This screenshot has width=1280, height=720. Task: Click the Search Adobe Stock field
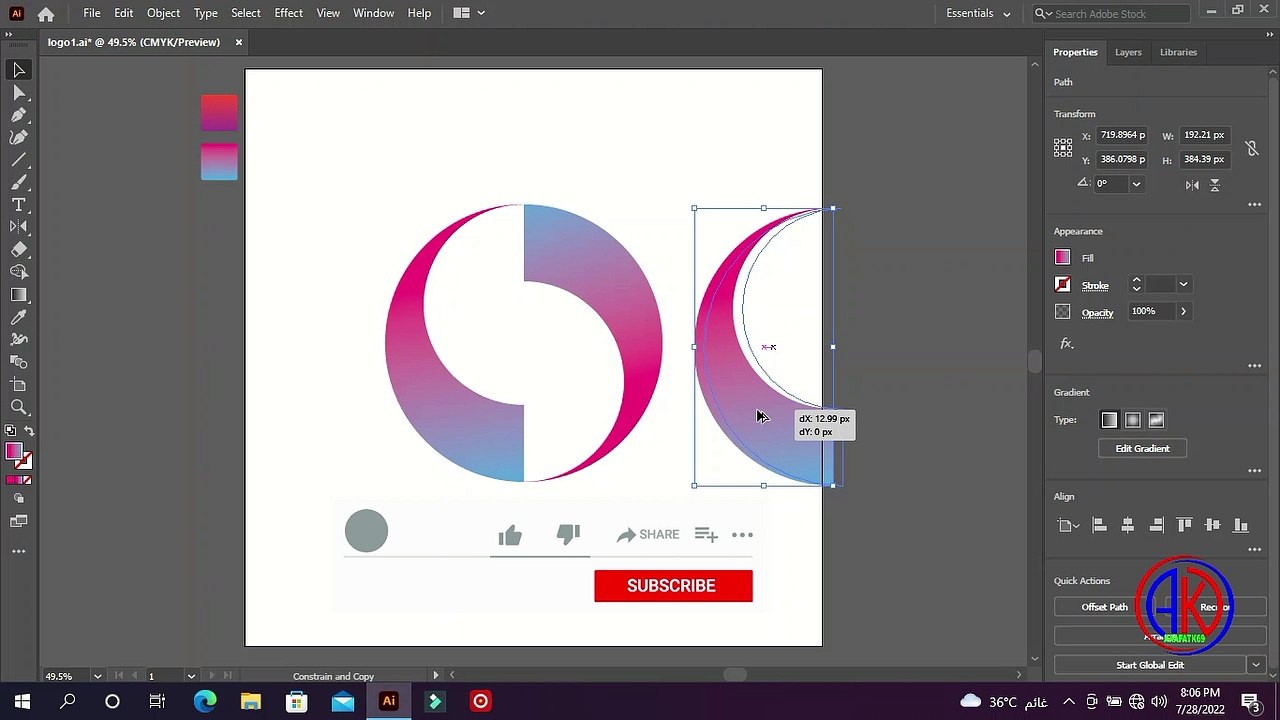pos(1111,14)
